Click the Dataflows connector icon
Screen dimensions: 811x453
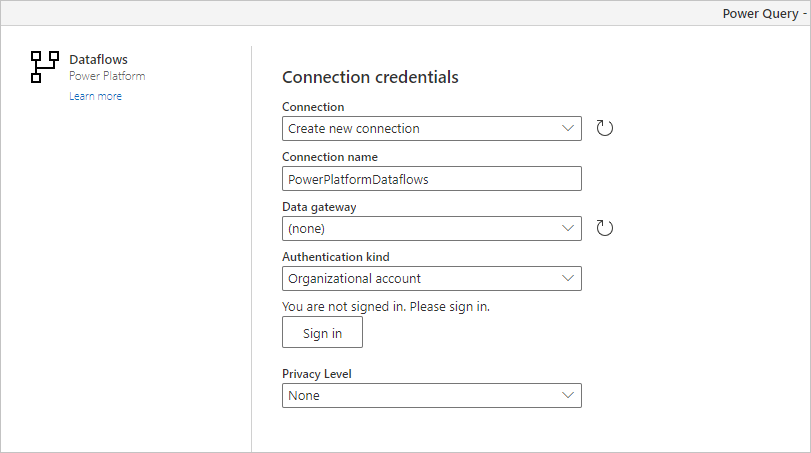[x=45, y=67]
